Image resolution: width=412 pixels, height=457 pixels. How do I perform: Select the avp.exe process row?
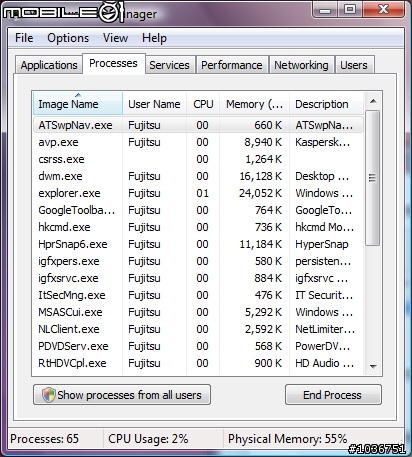click(198, 142)
